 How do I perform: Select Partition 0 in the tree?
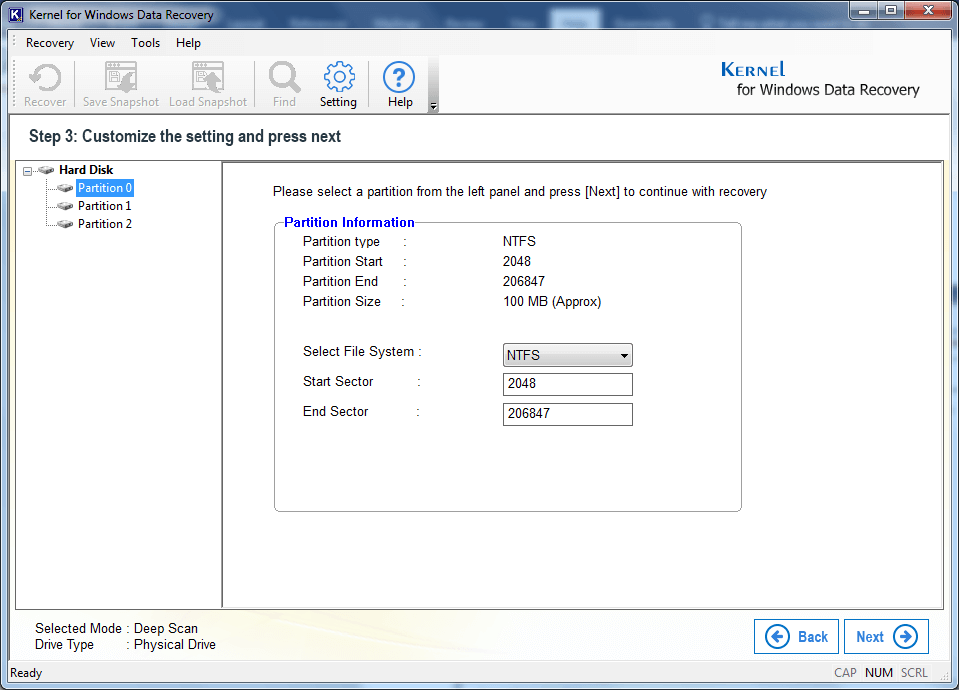[105, 188]
